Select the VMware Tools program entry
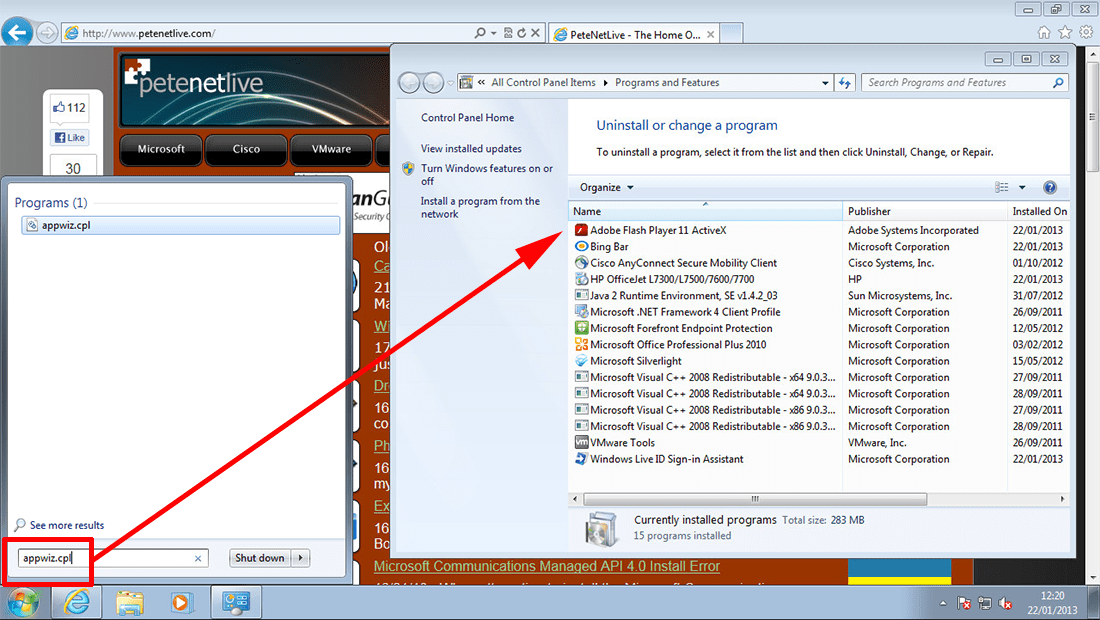The width and height of the screenshot is (1100, 620). pos(620,442)
